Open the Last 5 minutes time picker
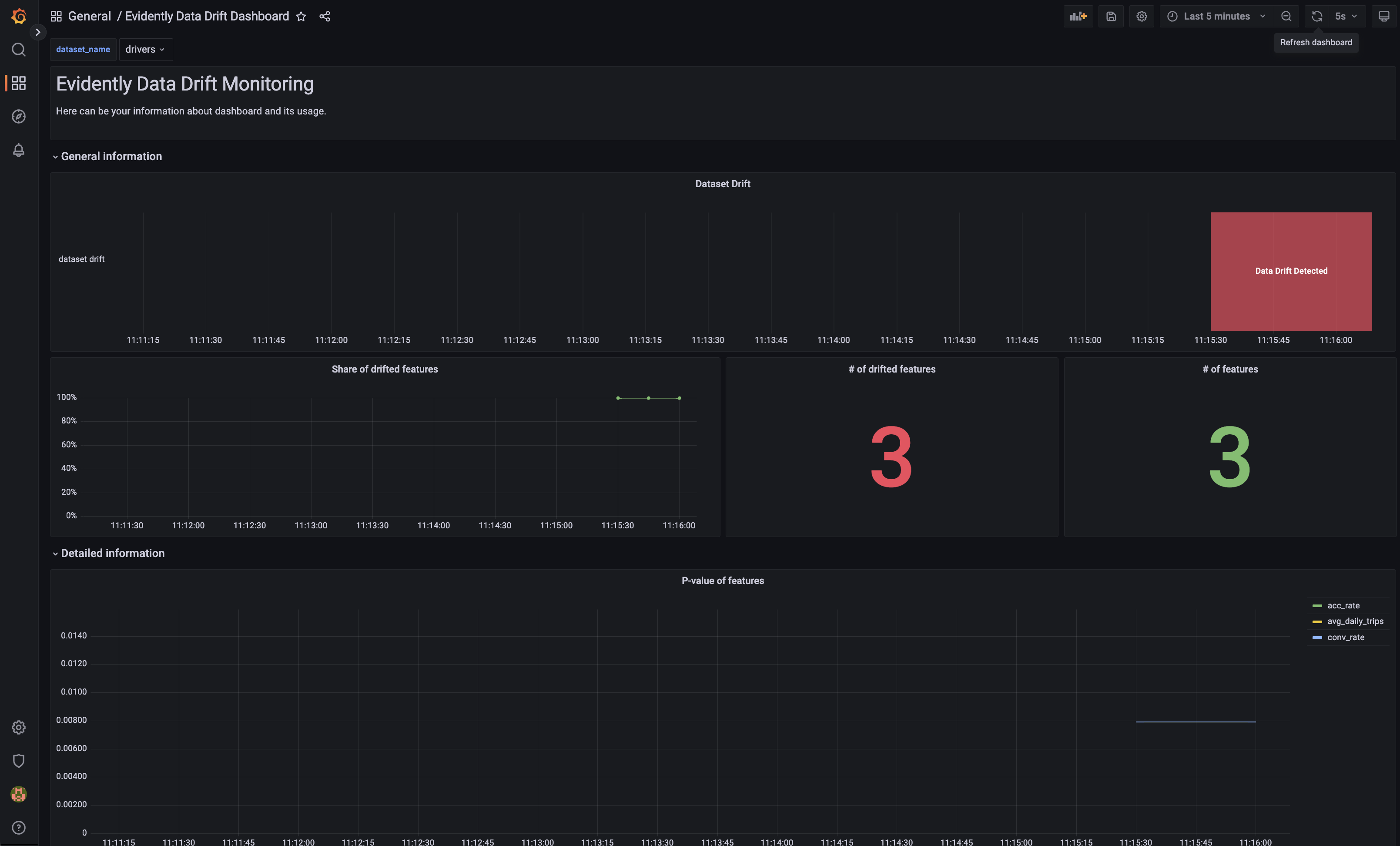 [x=1216, y=17]
